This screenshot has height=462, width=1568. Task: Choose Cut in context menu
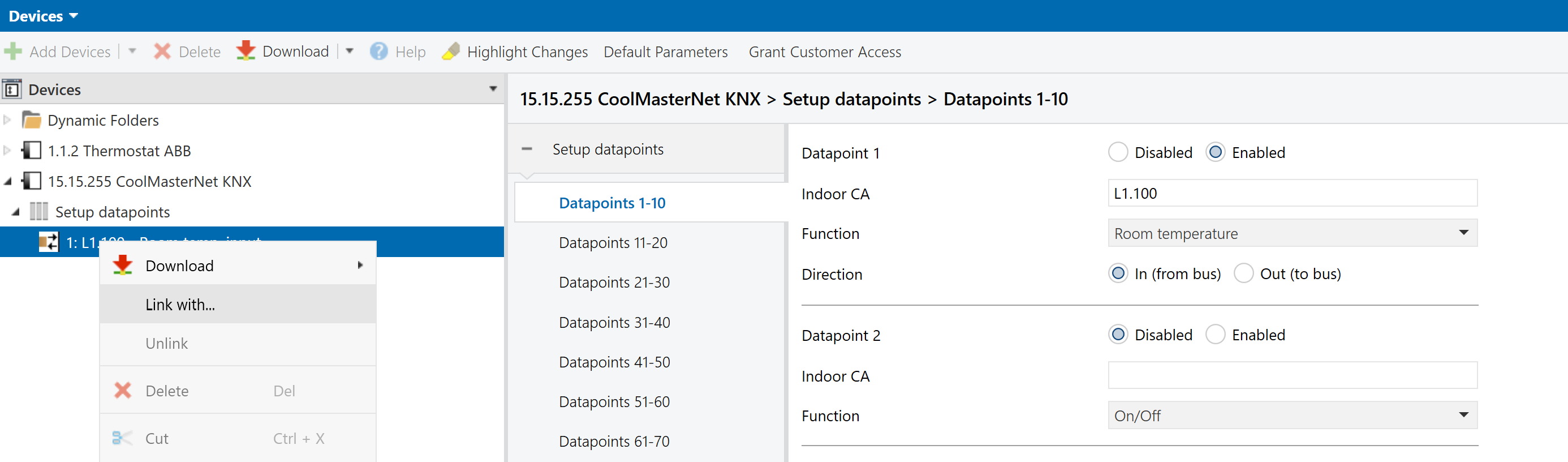[x=238, y=438]
